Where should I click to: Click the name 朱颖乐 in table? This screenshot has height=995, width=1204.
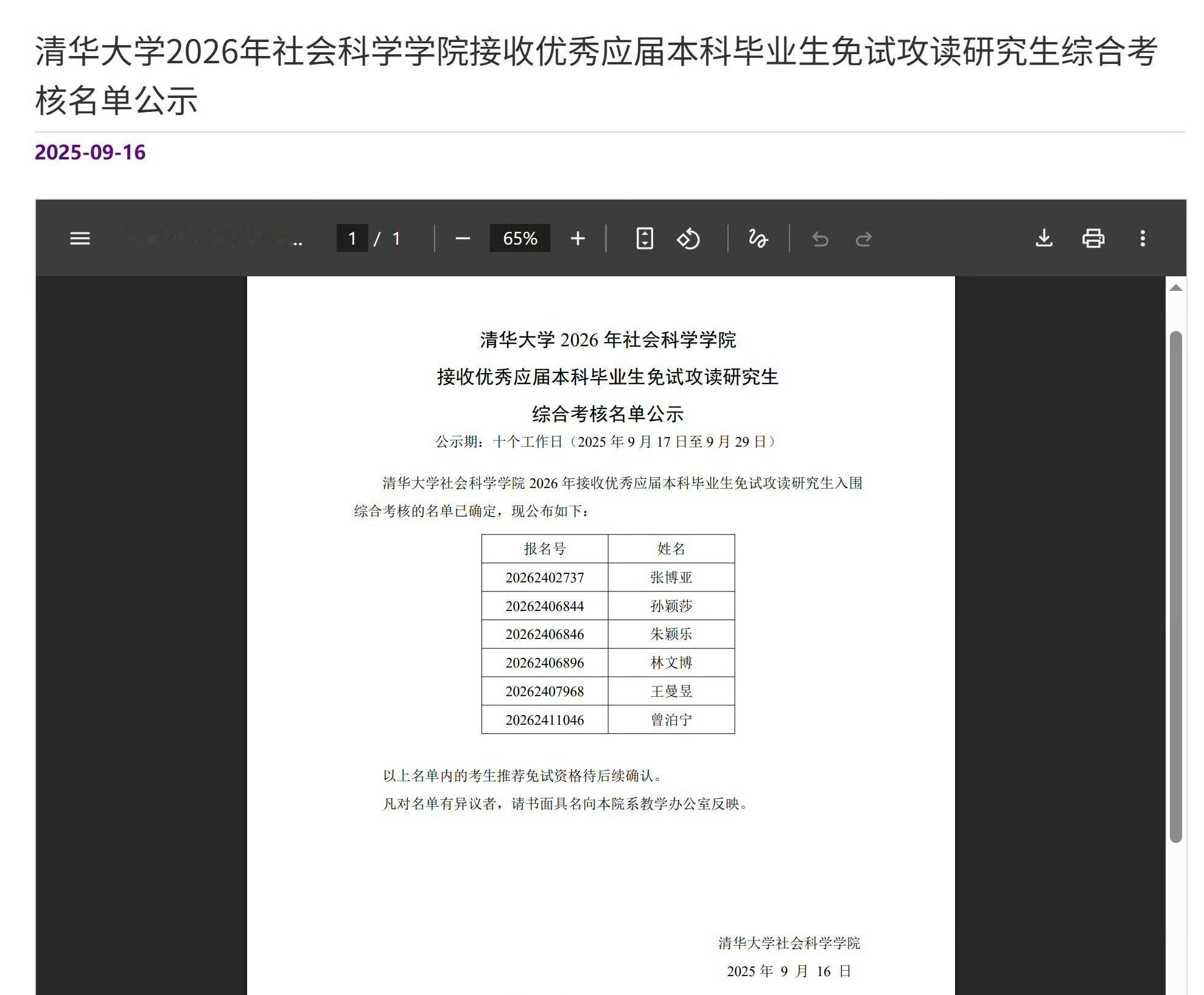click(671, 634)
